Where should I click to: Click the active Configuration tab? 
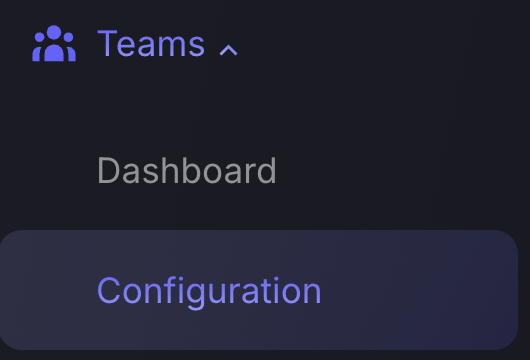[x=259, y=290]
